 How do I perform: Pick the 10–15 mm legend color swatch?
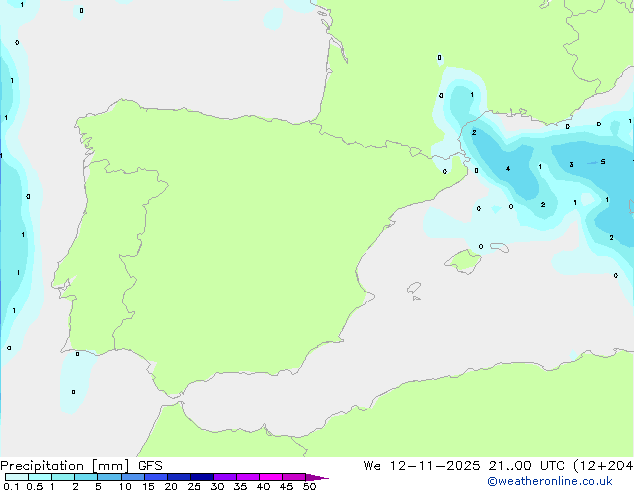point(133,477)
